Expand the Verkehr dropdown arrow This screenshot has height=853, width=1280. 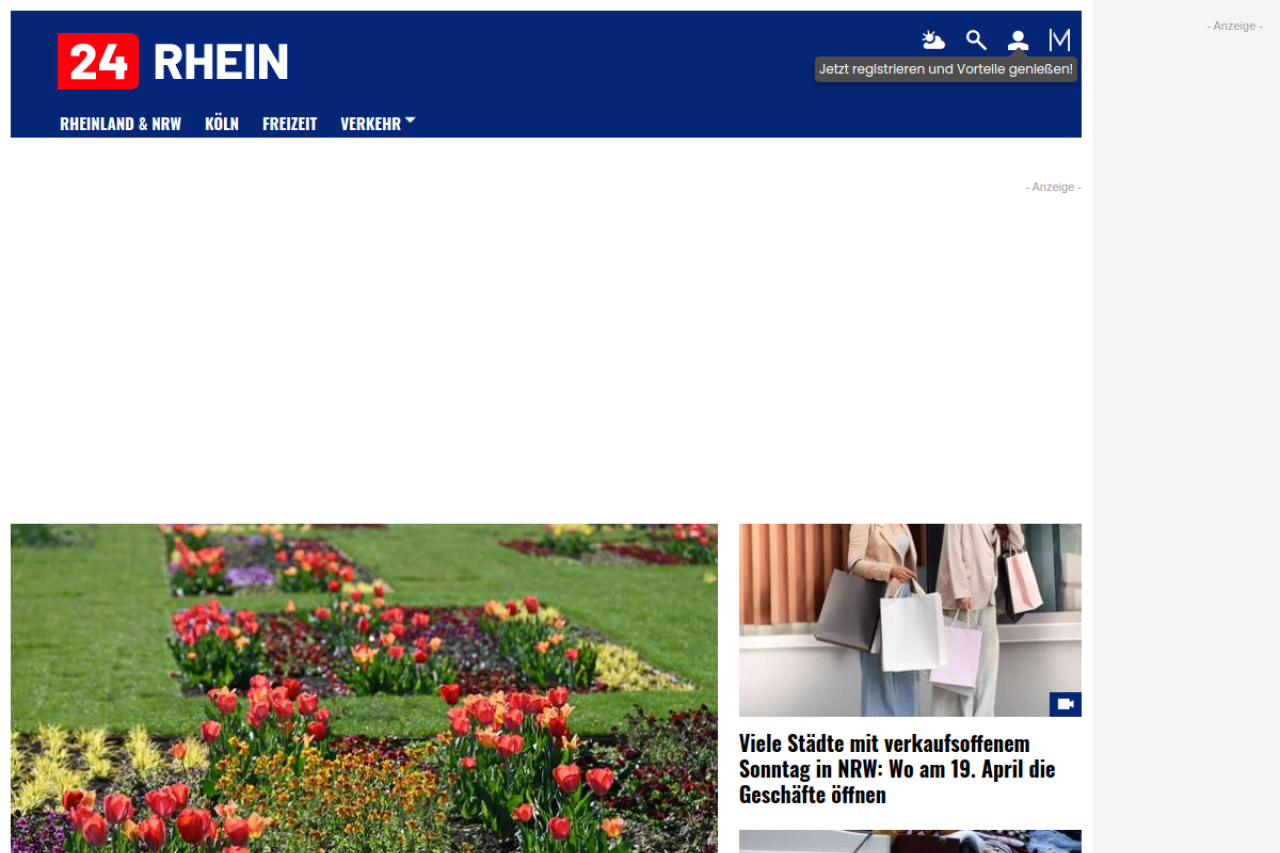(x=410, y=121)
